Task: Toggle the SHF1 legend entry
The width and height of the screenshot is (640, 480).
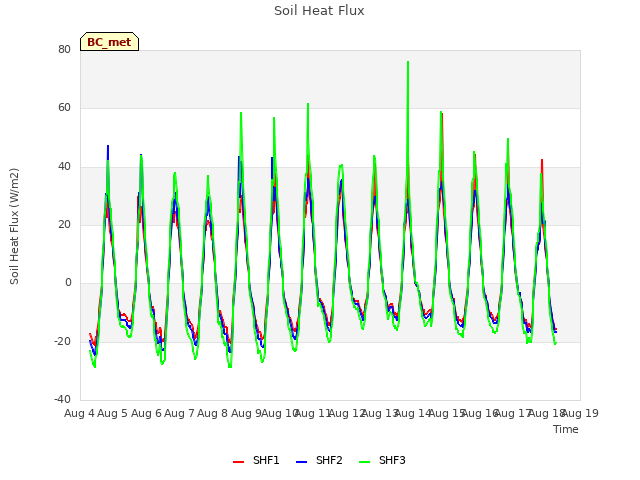Action: click(x=256, y=460)
